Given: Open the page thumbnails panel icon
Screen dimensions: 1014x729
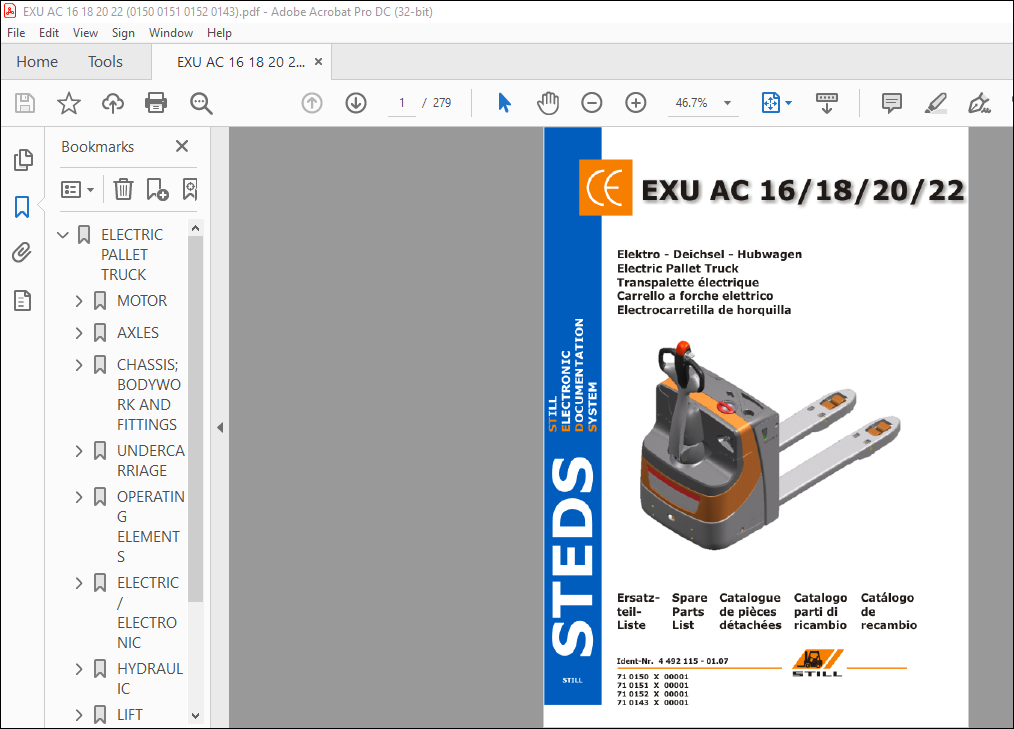Looking at the screenshot, I should 23,160.
